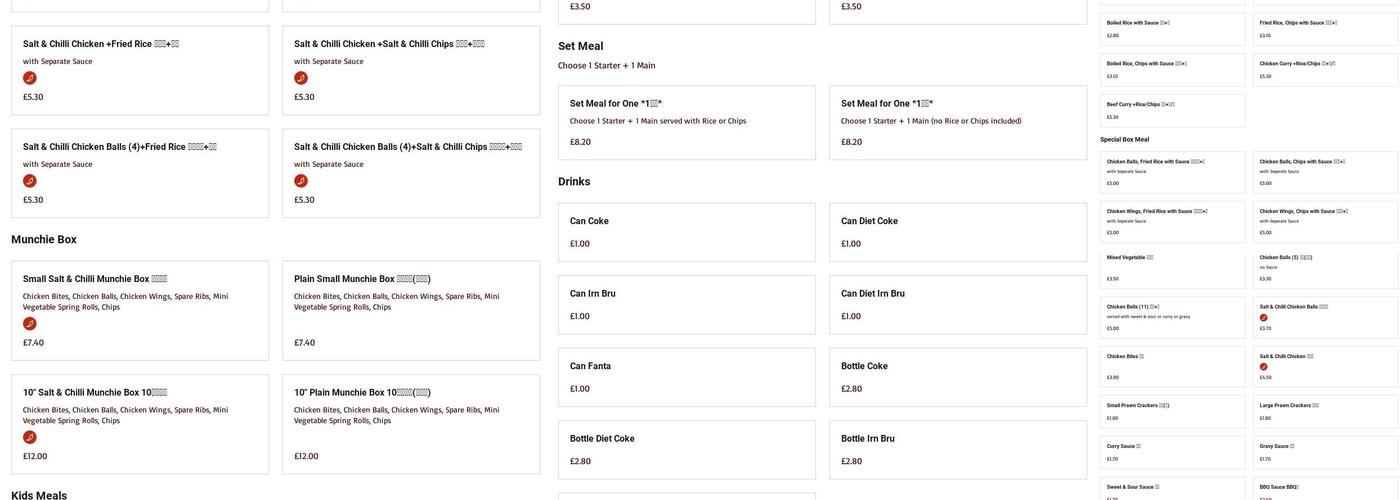Select Beef Curry +Rice/Chips in right panel
This screenshot has width=1400, height=500.
pyautogui.click(x=1172, y=110)
